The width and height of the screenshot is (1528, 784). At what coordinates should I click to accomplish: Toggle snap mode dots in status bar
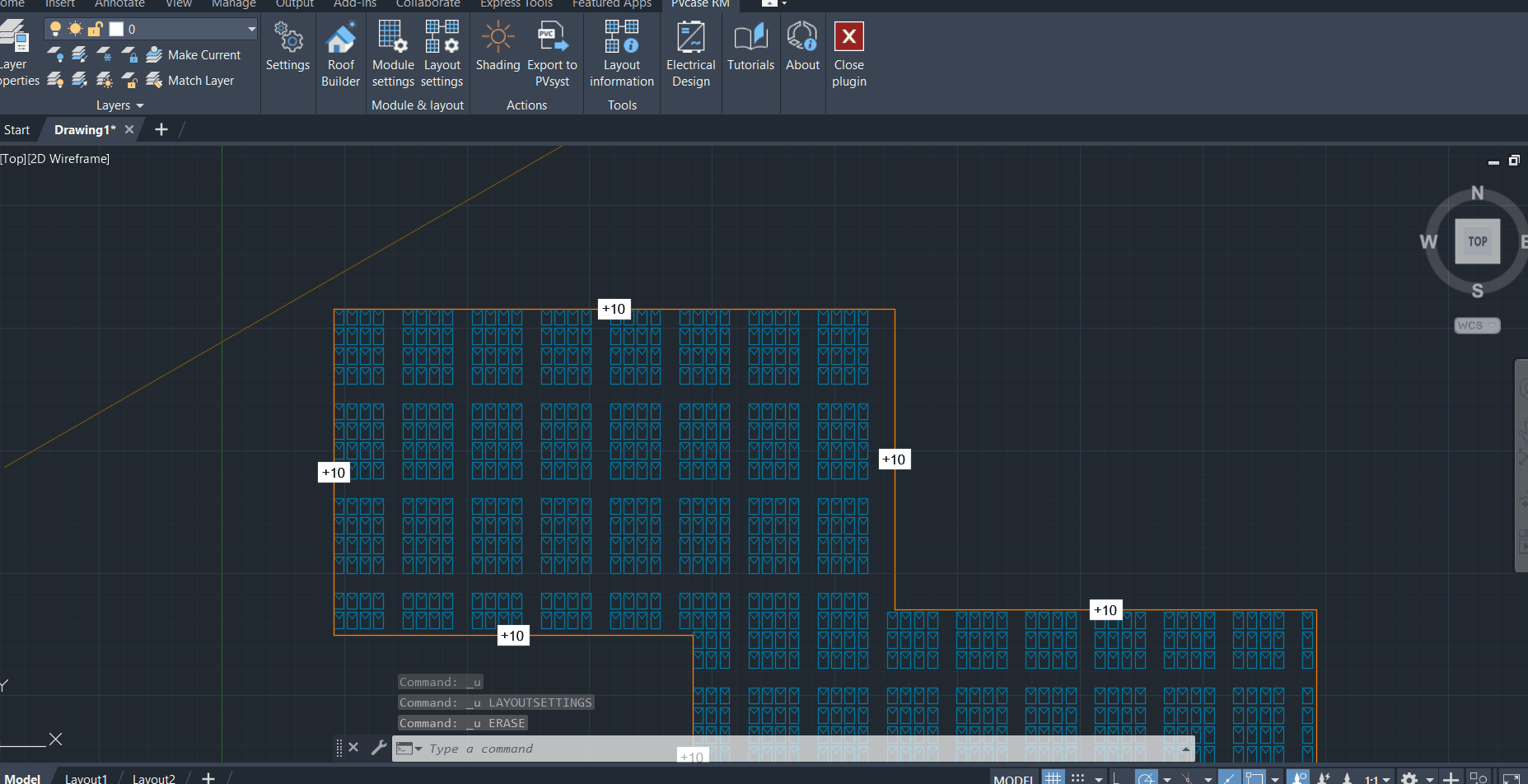pos(1077,777)
